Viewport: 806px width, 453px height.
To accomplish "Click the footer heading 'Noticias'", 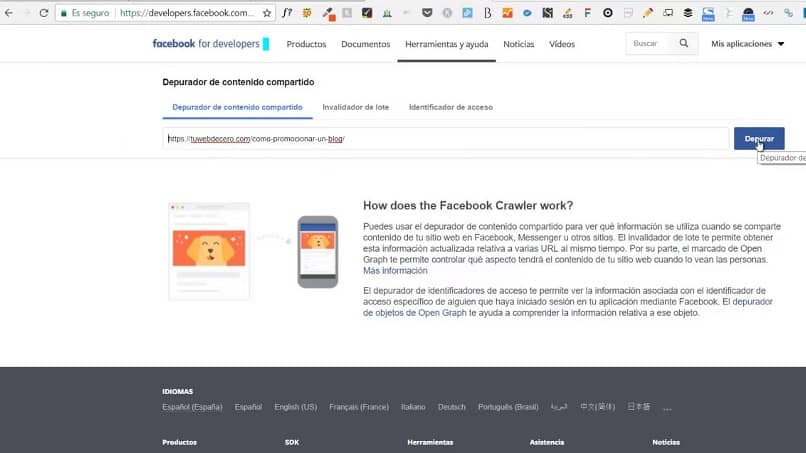I will point(666,442).
